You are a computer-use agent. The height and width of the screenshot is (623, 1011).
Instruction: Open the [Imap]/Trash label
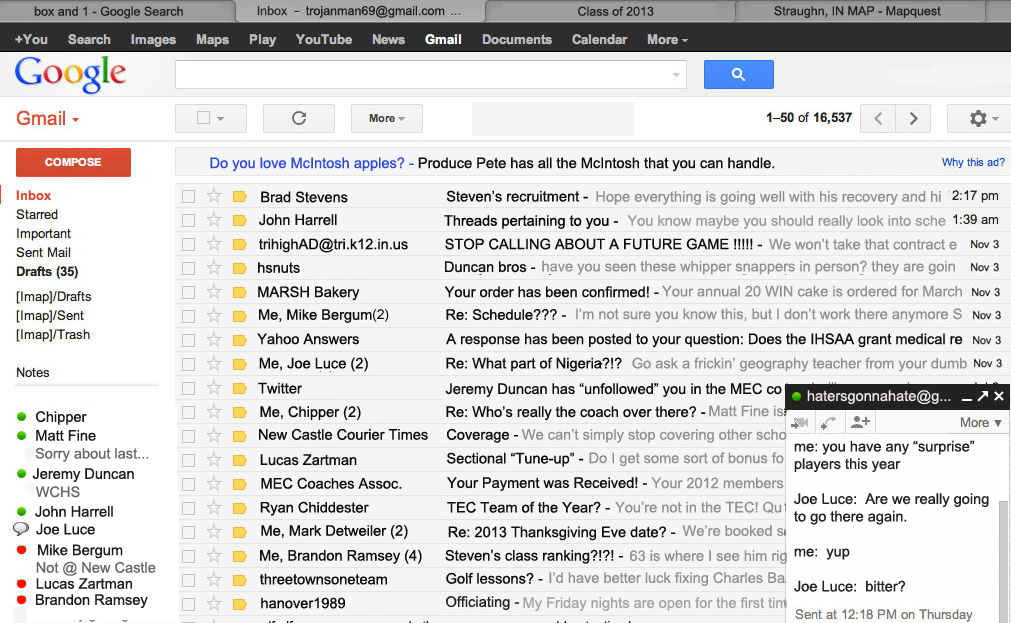pos(53,335)
